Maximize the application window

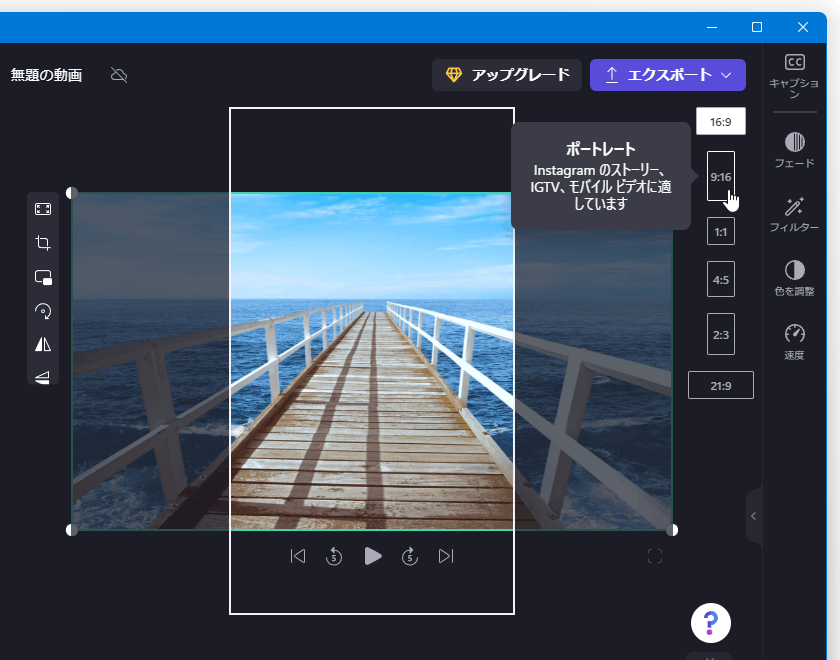click(x=757, y=27)
